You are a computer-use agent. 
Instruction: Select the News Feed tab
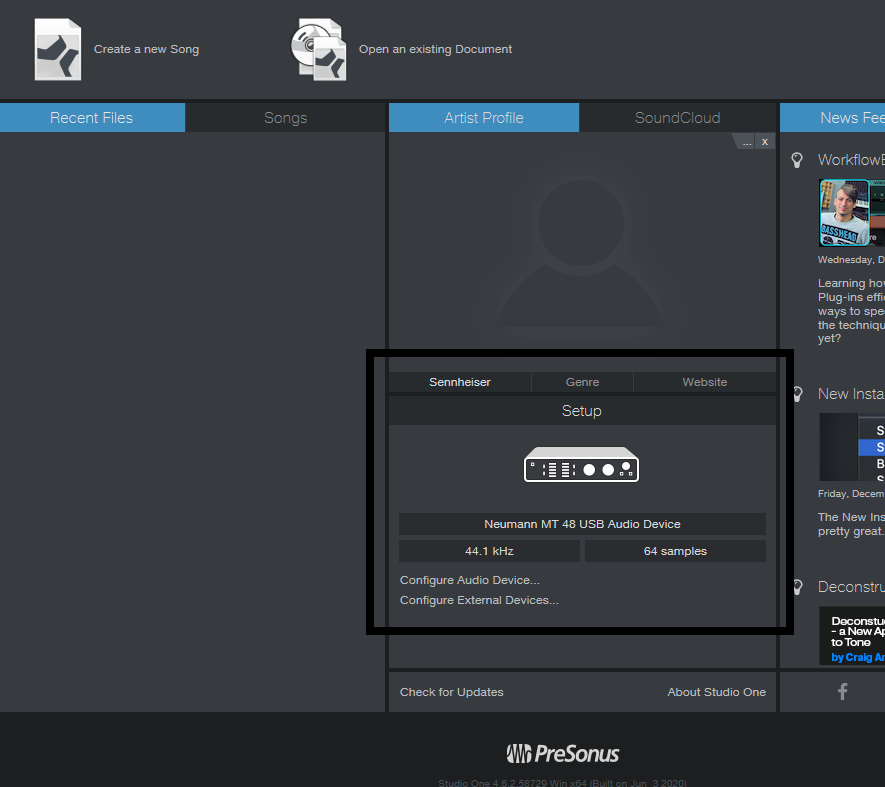tap(833, 117)
